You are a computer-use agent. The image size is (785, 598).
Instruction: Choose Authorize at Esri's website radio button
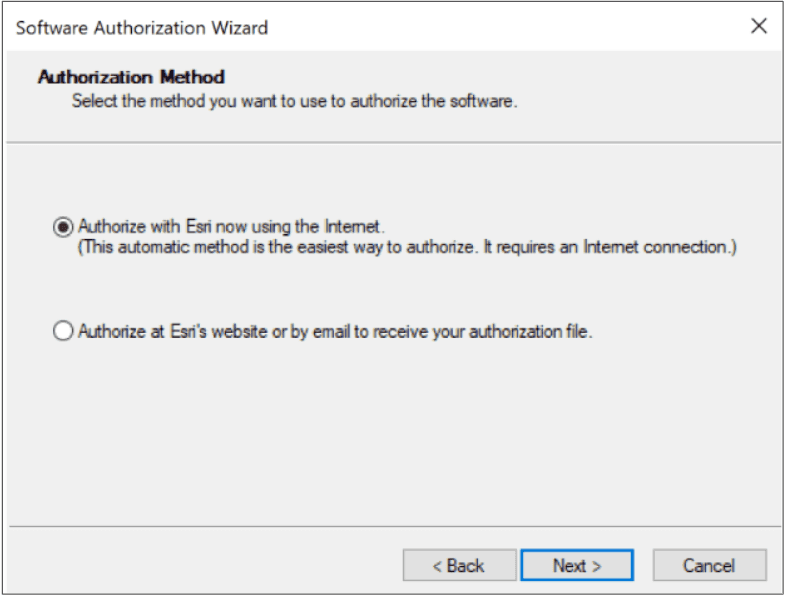pyautogui.click(x=63, y=332)
